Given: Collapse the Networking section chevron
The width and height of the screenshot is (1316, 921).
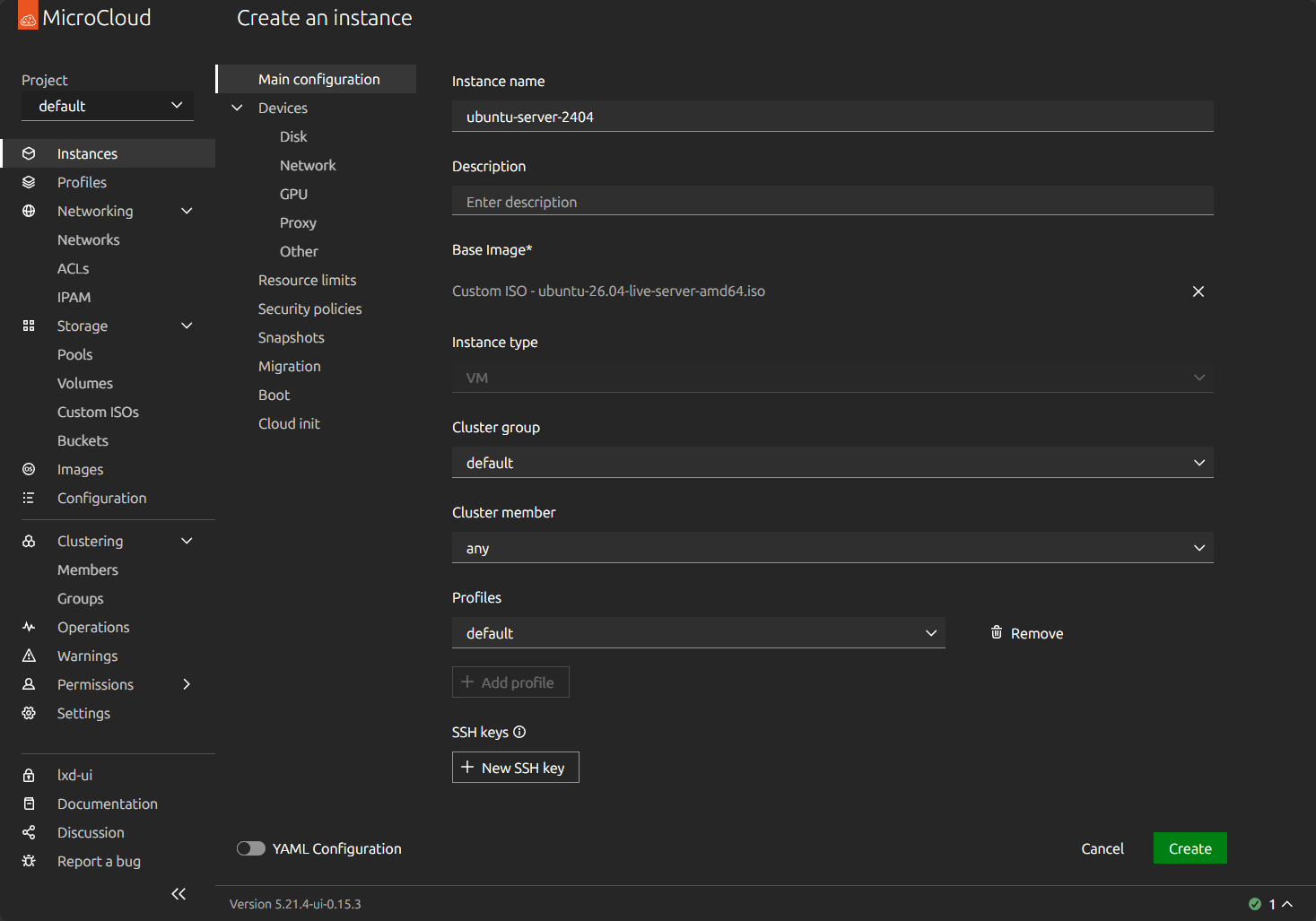Looking at the screenshot, I should coord(187,211).
